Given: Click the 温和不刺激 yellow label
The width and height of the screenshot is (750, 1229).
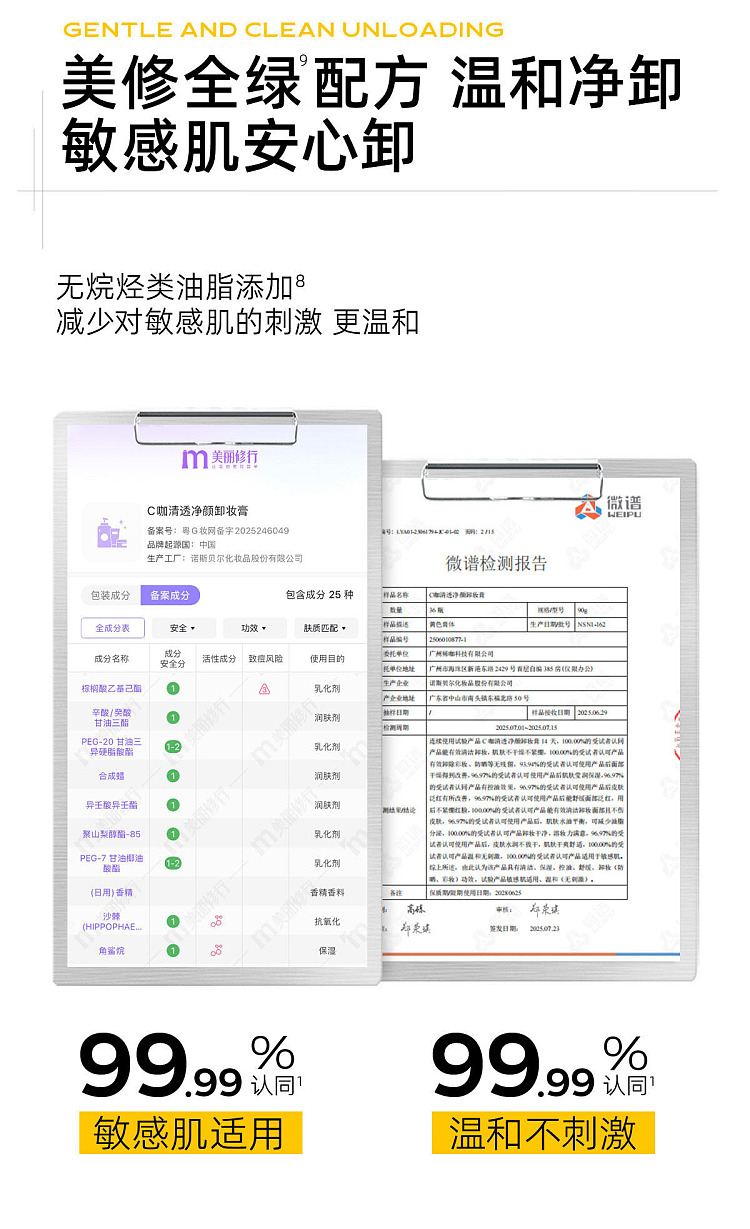Looking at the screenshot, I should [543, 1133].
